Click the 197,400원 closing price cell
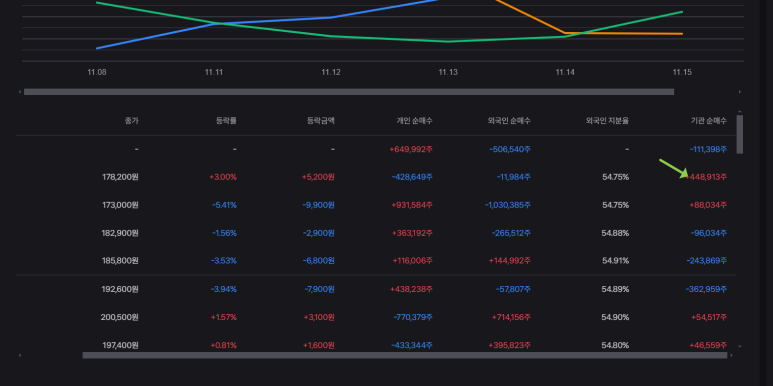 pos(120,346)
